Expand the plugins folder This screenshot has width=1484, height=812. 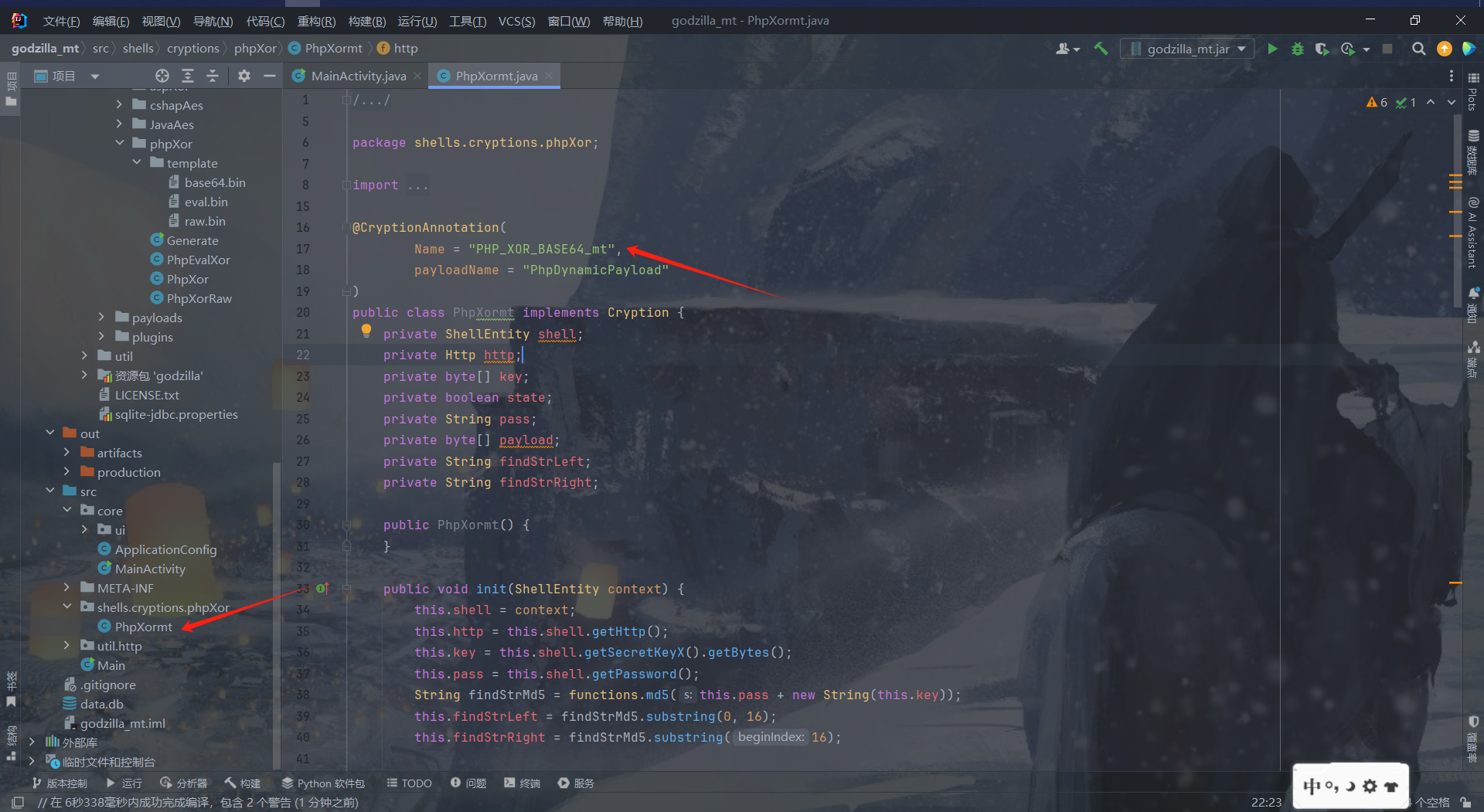101,336
